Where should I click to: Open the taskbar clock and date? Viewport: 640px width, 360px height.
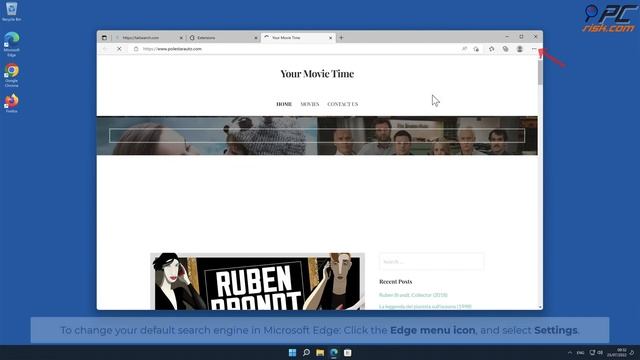coord(617,353)
